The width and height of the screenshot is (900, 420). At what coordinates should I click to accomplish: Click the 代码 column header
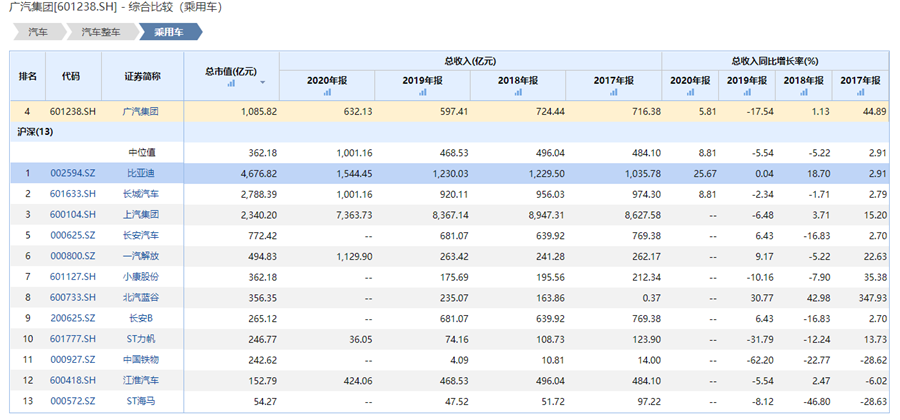[x=73, y=76]
